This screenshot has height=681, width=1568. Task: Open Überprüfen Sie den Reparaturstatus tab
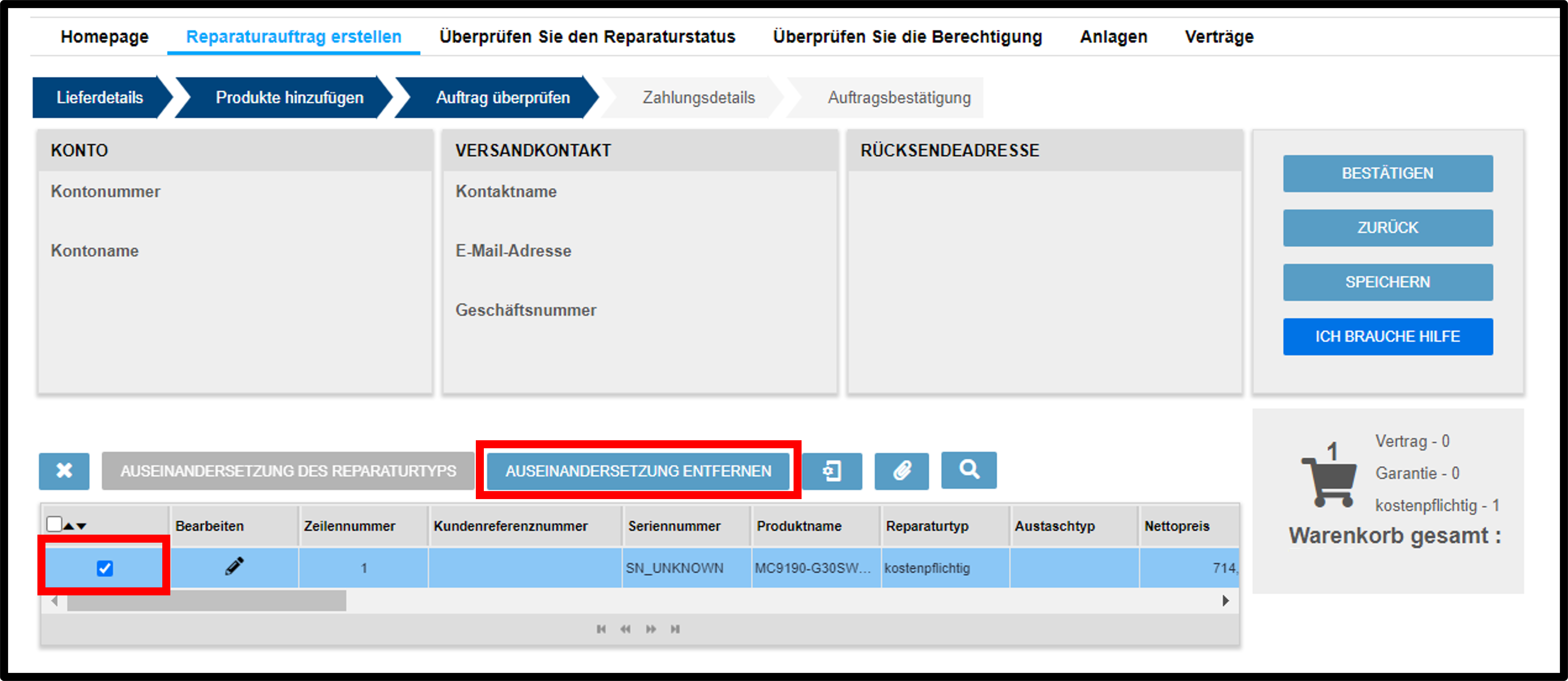[587, 37]
